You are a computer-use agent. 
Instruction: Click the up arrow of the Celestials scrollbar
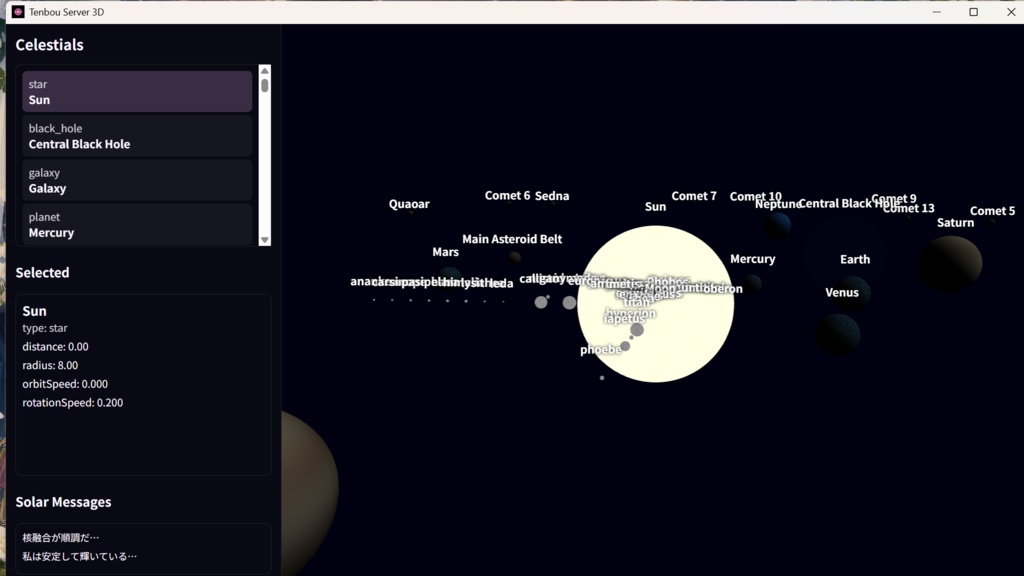pos(262,70)
